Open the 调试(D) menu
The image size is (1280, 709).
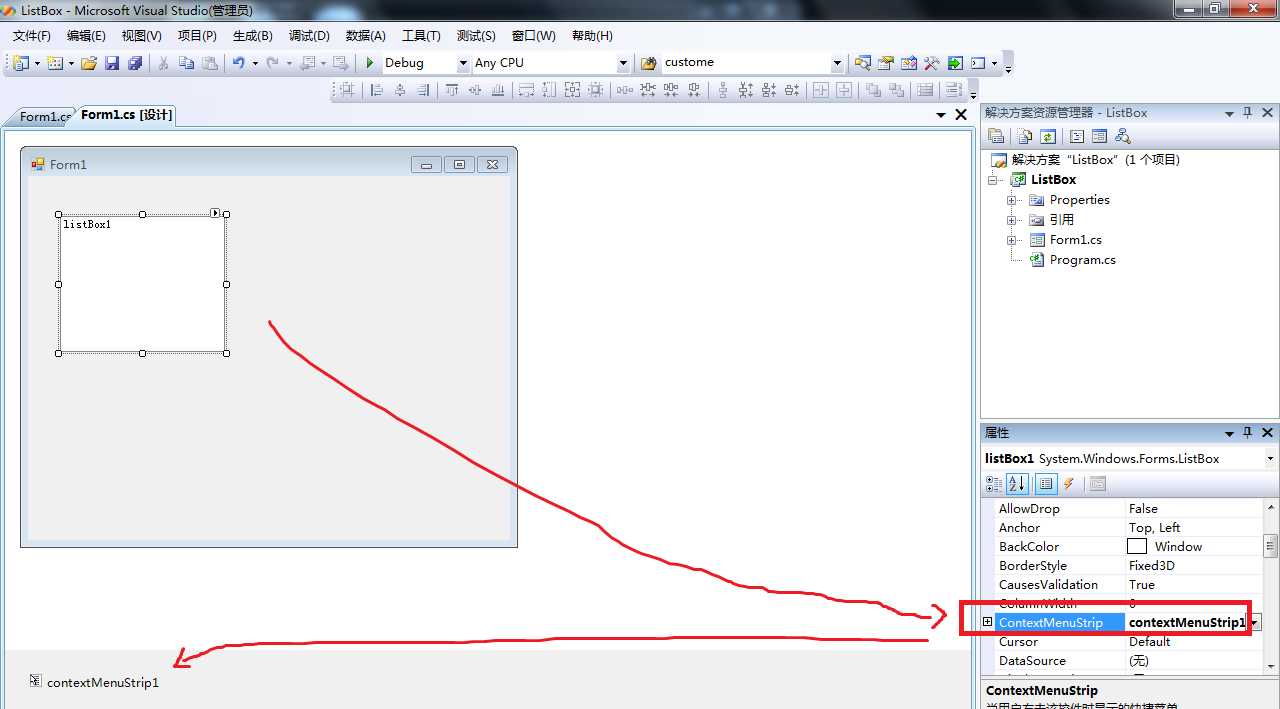click(x=309, y=36)
